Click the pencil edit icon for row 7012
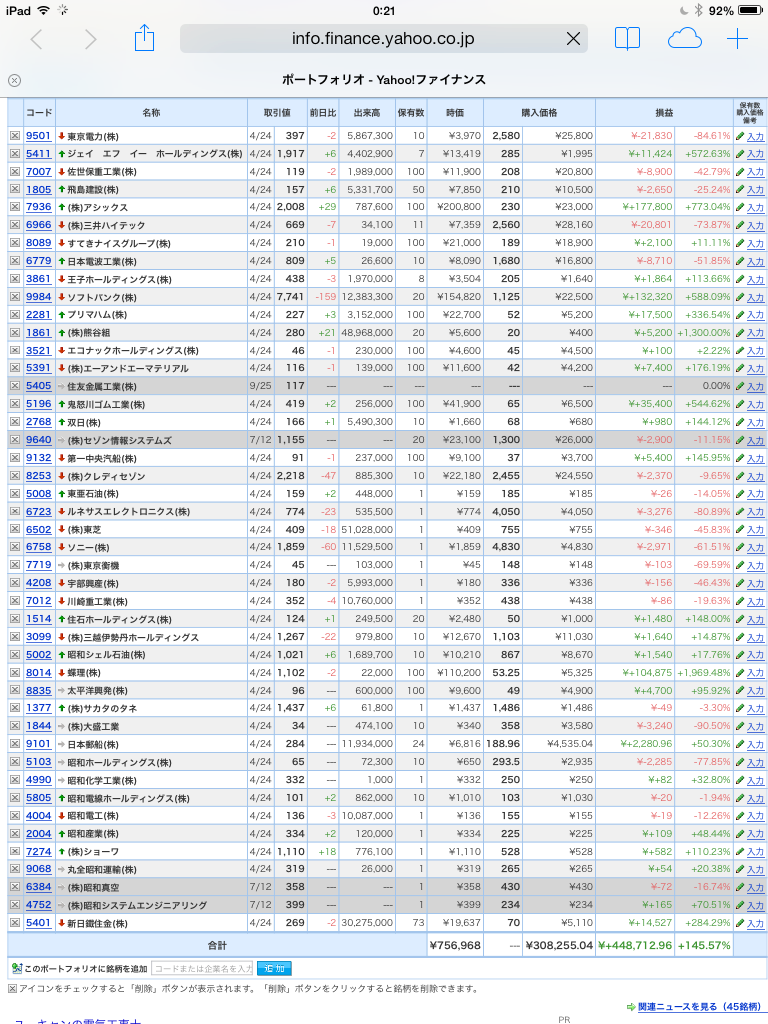The image size is (768, 1024). (x=740, y=601)
